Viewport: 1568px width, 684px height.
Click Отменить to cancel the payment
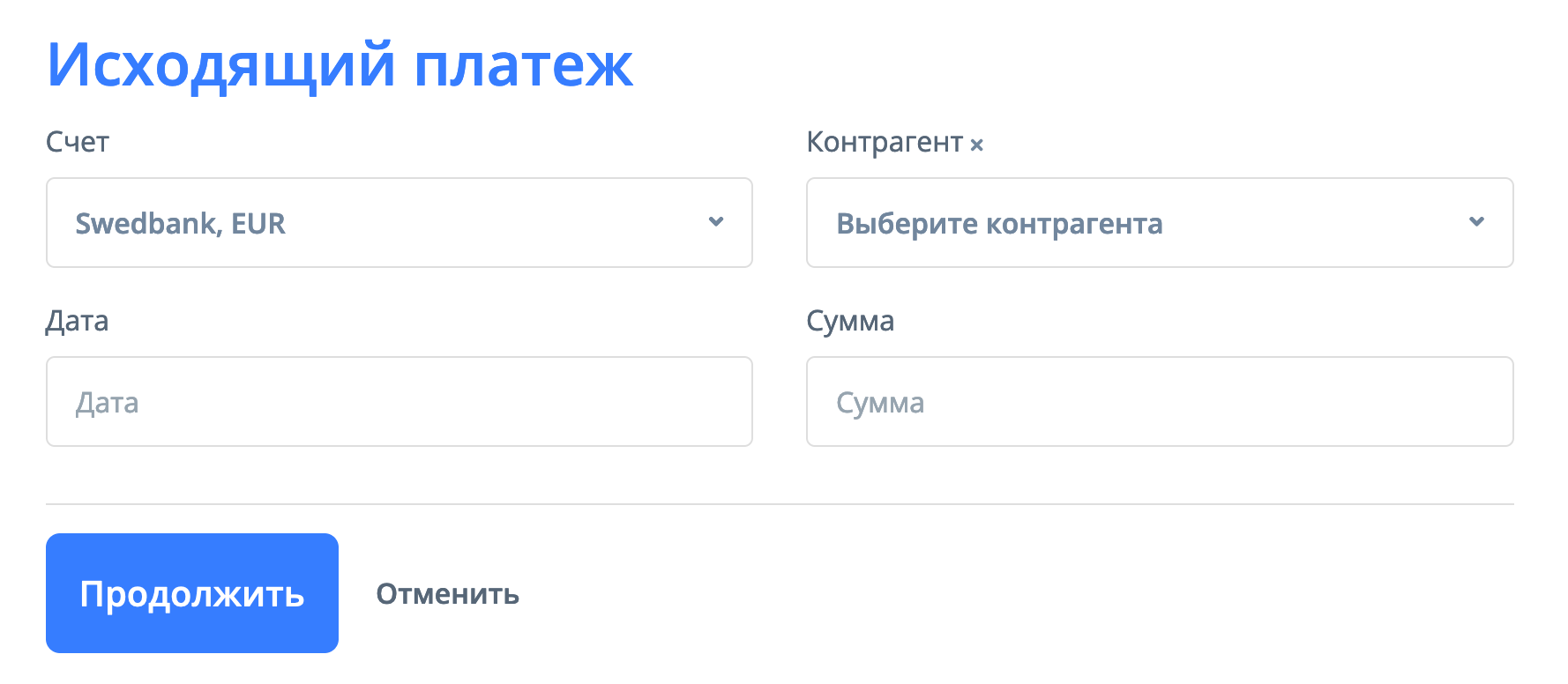click(x=448, y=593)
